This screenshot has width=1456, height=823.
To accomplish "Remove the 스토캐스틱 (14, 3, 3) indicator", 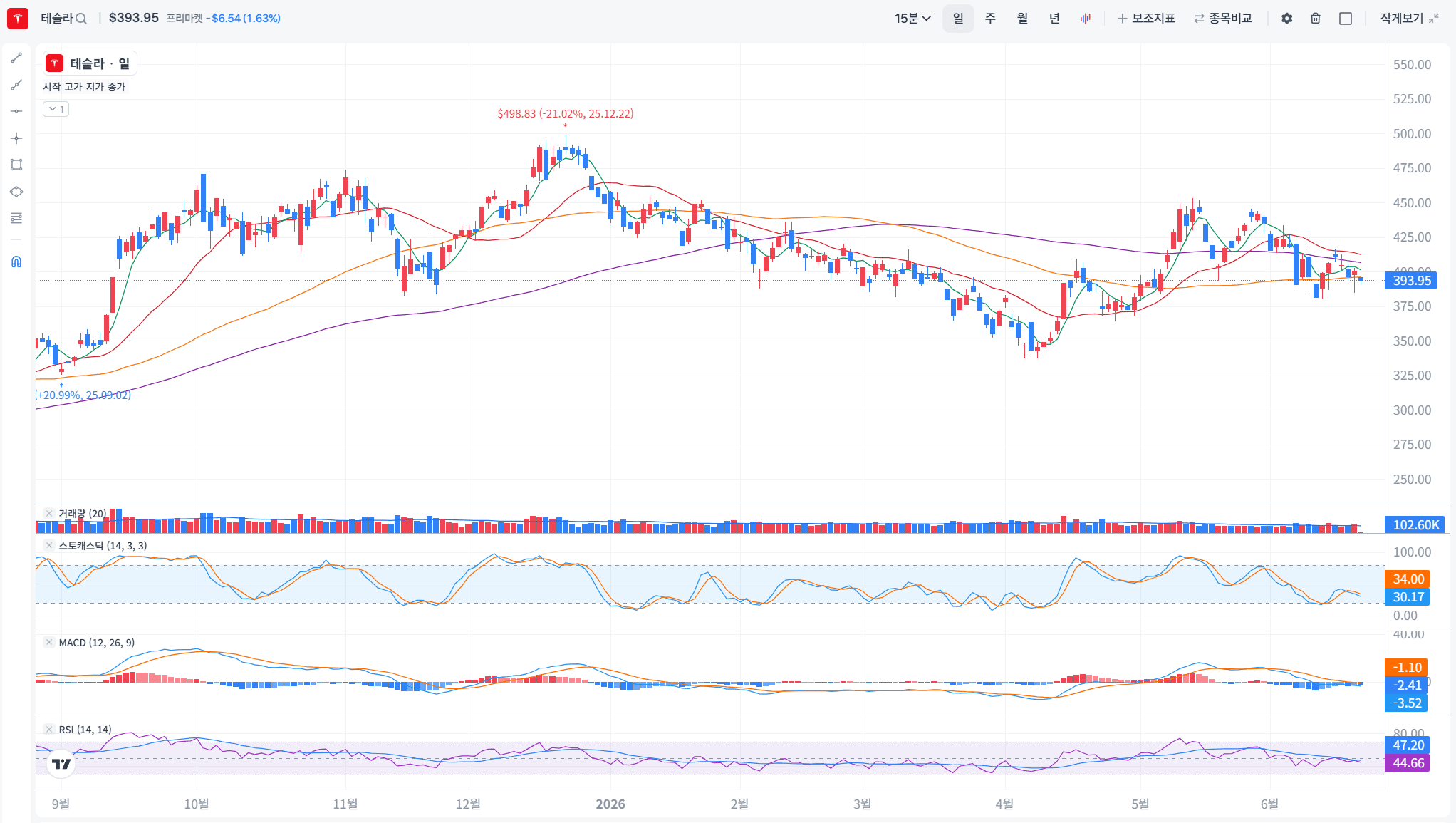I will pos(49,545).
